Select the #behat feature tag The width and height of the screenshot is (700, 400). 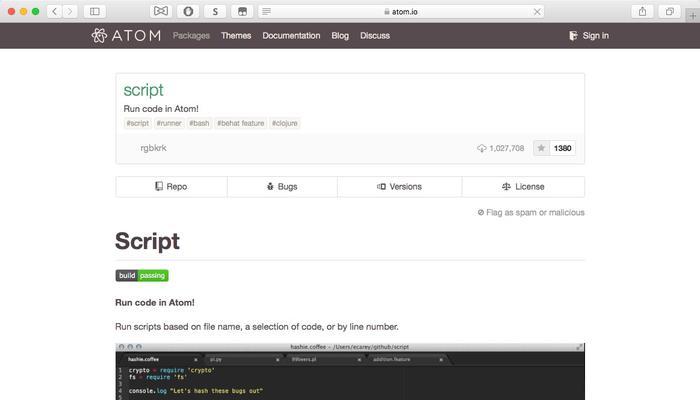pos(241,123)
